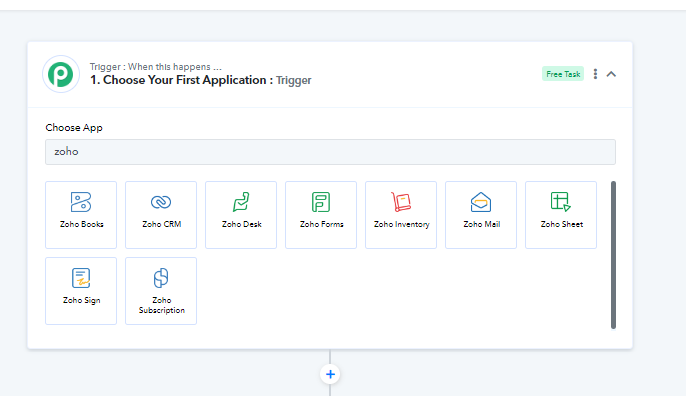Screen dimensions: 686x396
Task: Collapse the trigger step with chevron
Action: [x=611, y=74]
